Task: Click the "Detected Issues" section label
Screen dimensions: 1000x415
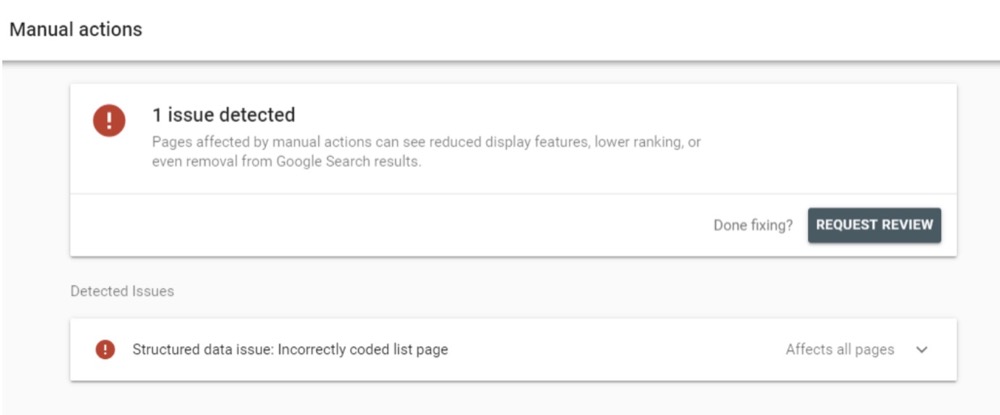Action: coord(122,291)
